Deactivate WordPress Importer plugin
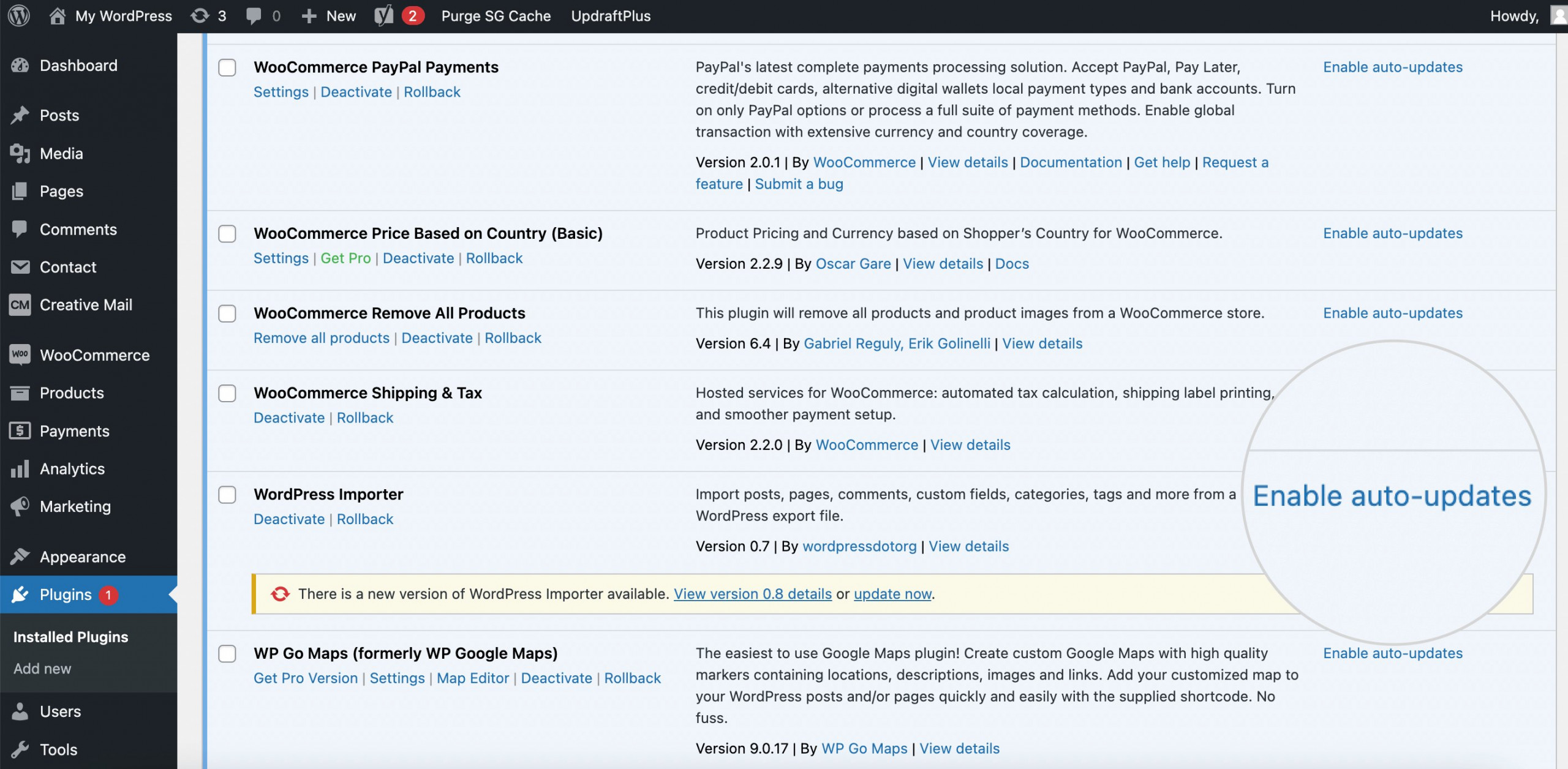Screen dimensions: 1568x769 (x=289, y=519)
